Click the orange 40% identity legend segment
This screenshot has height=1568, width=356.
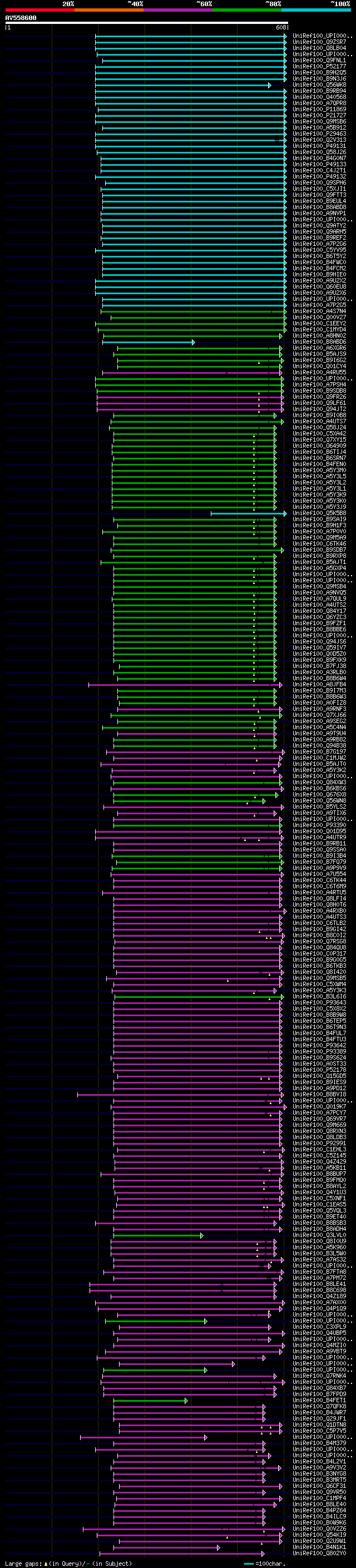click(109, 10)
